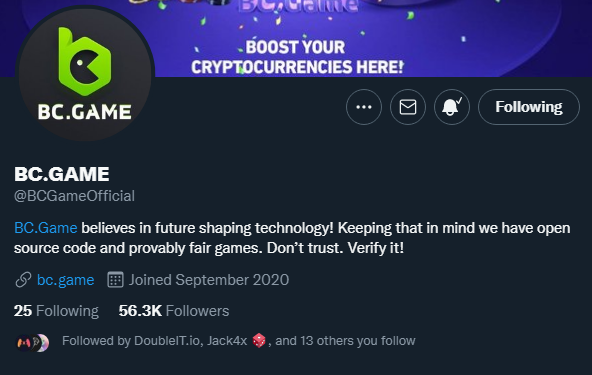
Task: Click the mutual followers avatar cluster
Action: coord(32,343)
